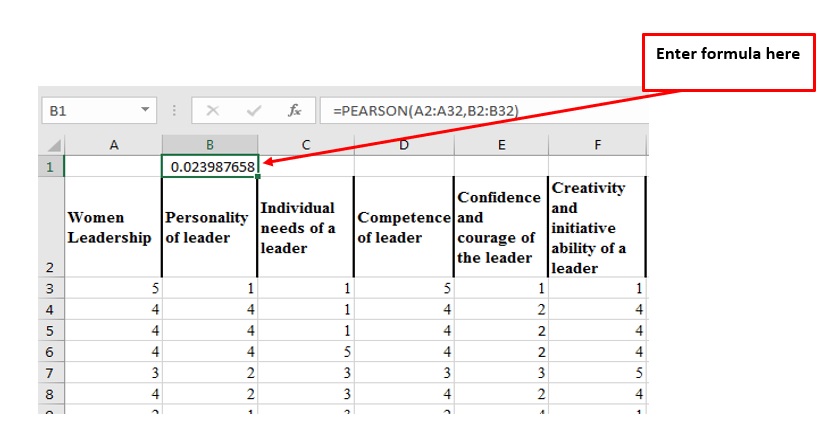Select cell A7 containing 3
Image resolution: width=832 pixels, height=425 pixels.
tap(113, 373)
